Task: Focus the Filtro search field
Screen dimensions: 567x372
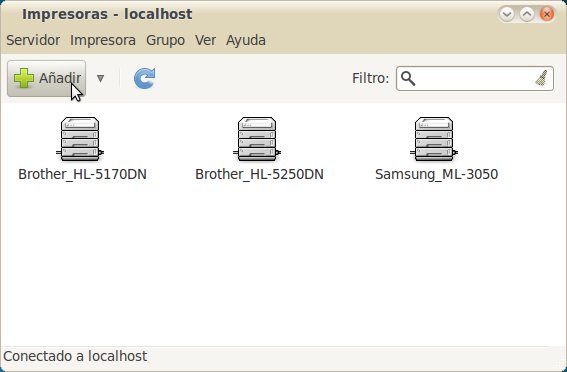Action: click(x=475, y=78)
